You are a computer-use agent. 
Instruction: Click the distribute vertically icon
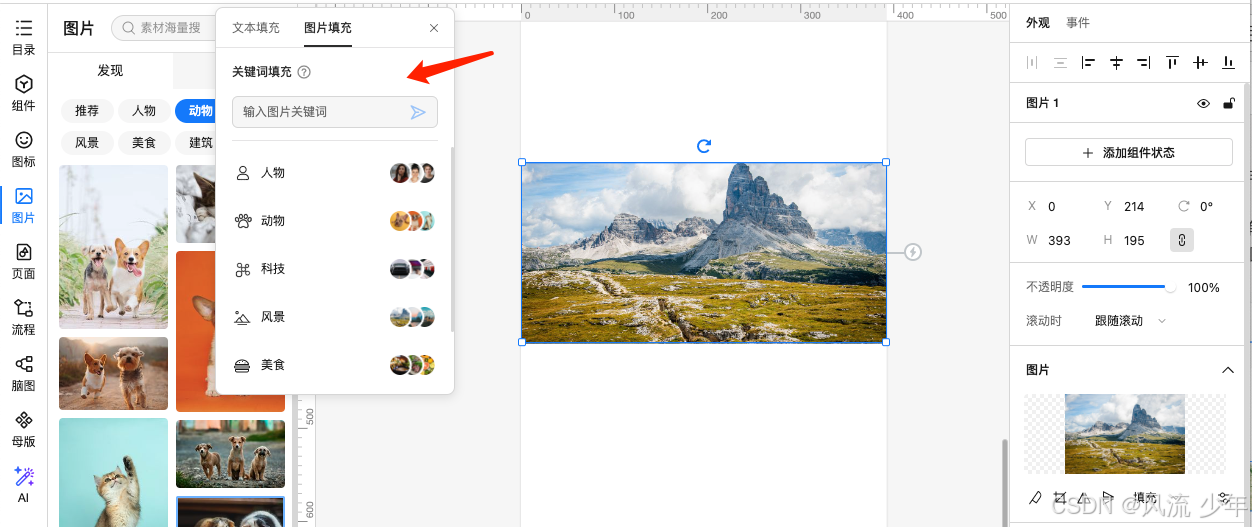click(x=1060, y=63)
